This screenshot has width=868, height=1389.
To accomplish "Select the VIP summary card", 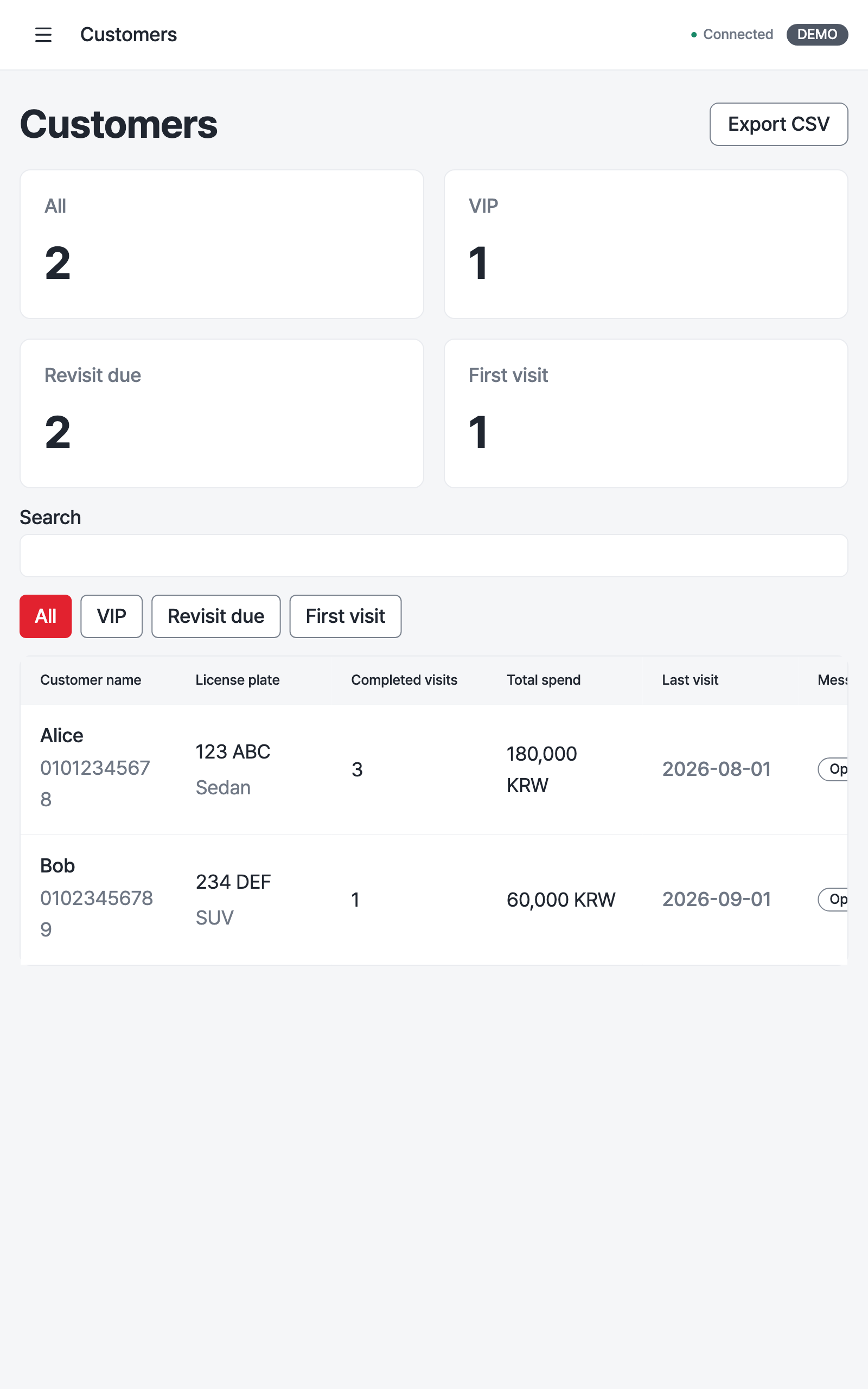I will point(646,244).
